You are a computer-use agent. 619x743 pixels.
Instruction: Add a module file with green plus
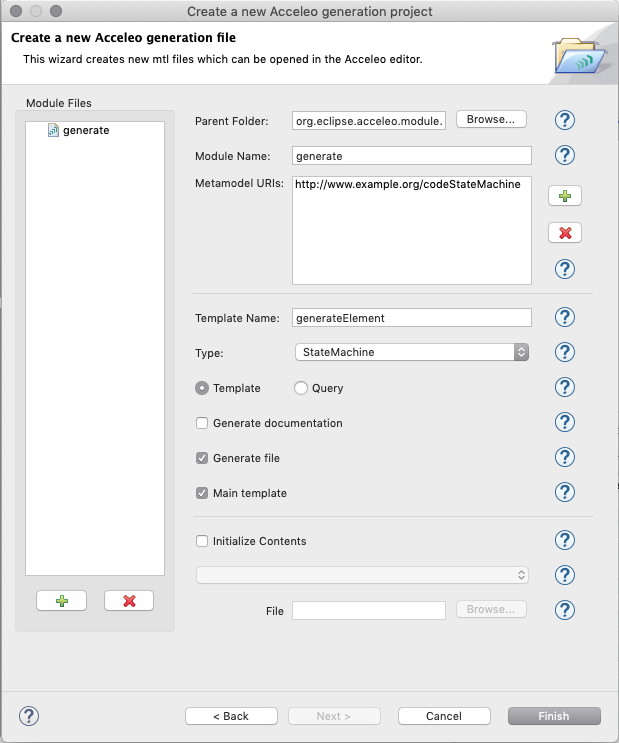coord(61,601)
